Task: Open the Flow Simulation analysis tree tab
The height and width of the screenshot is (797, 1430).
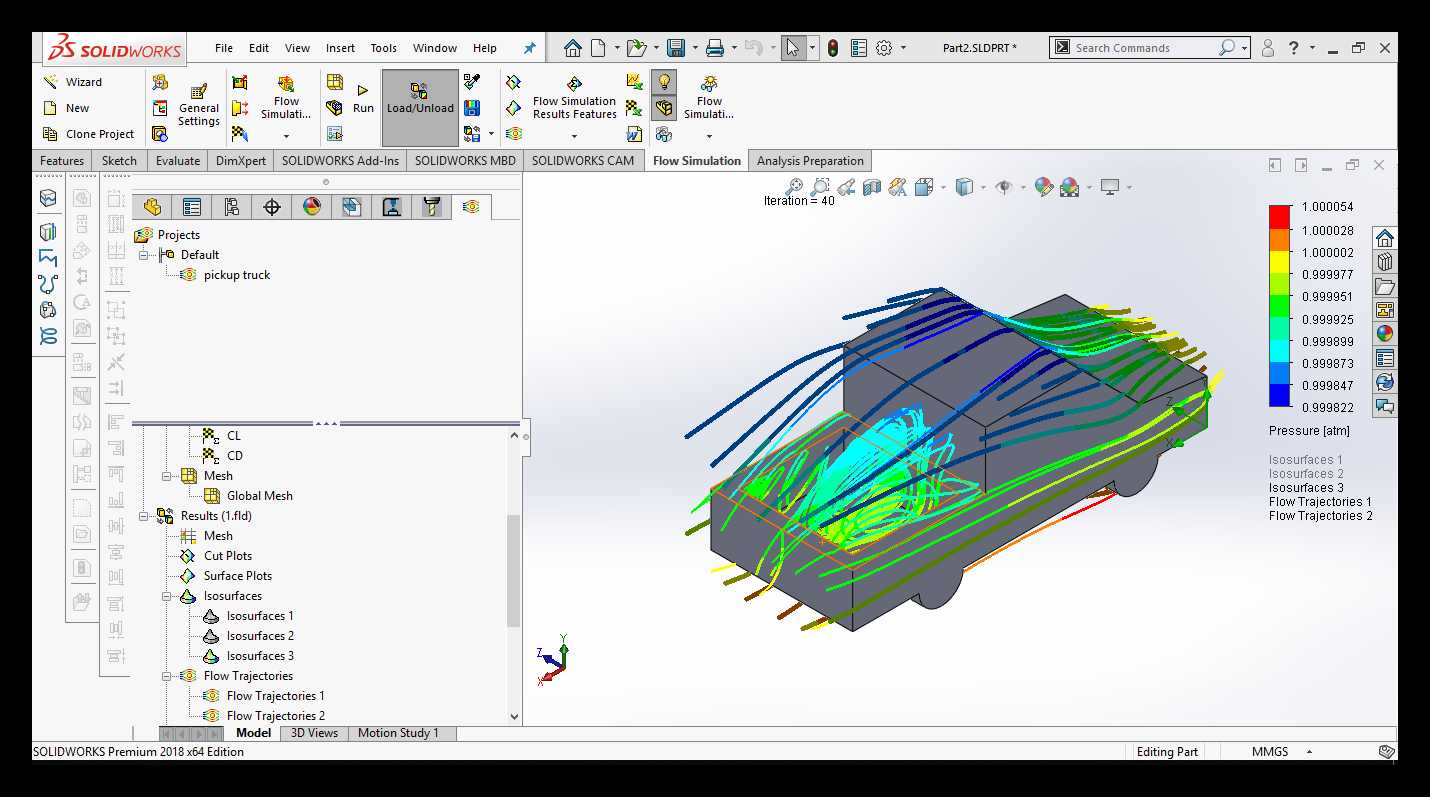Action: [x=471, y=207]
